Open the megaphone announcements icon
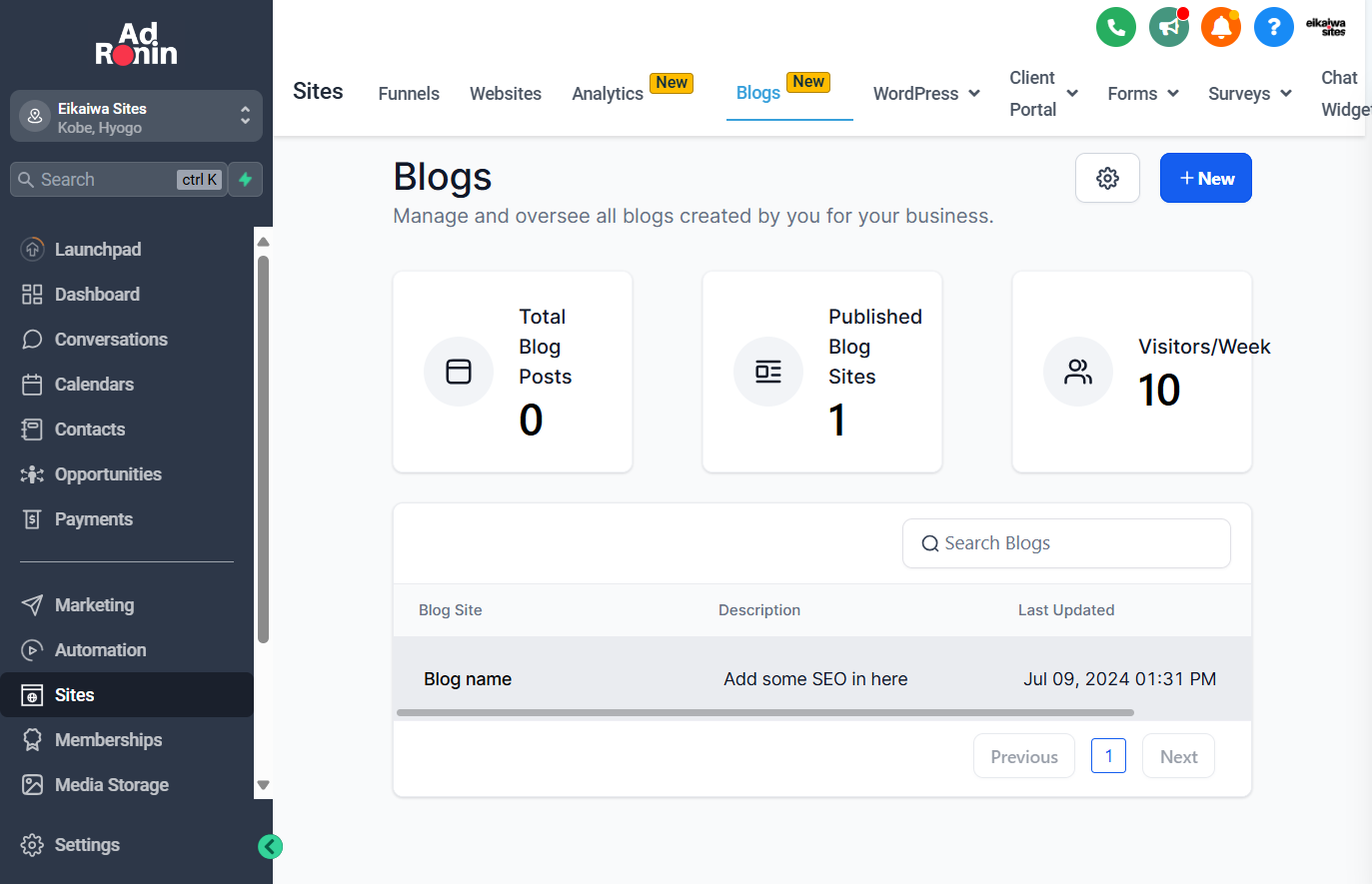This screenshot has height=884, width=1372. point(1169,27)
